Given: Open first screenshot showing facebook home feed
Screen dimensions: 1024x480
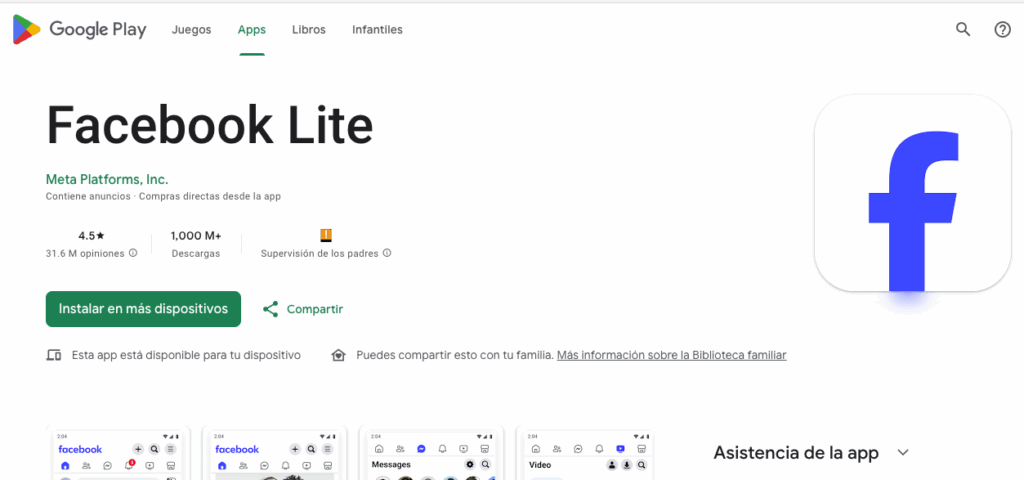Looking at the screenshot, I should tap(118, 453).
